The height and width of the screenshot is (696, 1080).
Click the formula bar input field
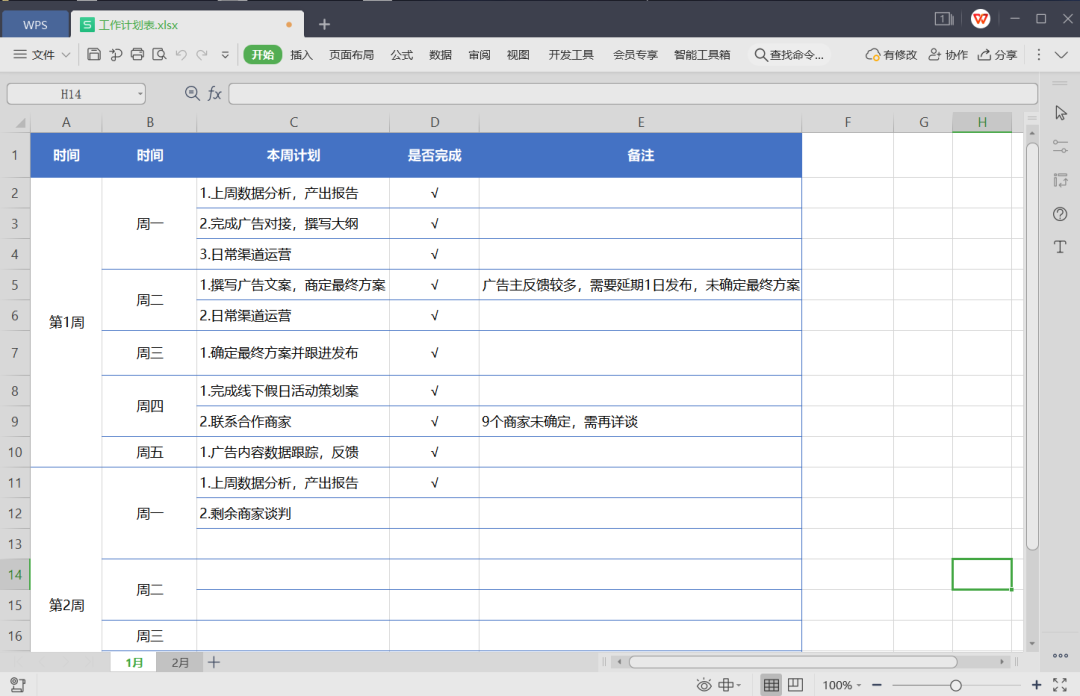pyautogui.click(x=632, y=94)
